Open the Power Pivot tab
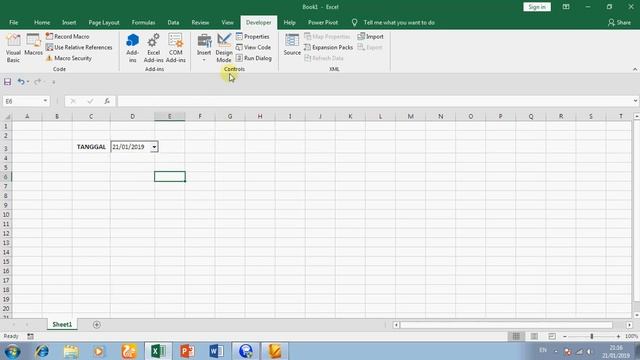Screen dimensions: 640x360 pyautogui.click(x=323, y=22)
